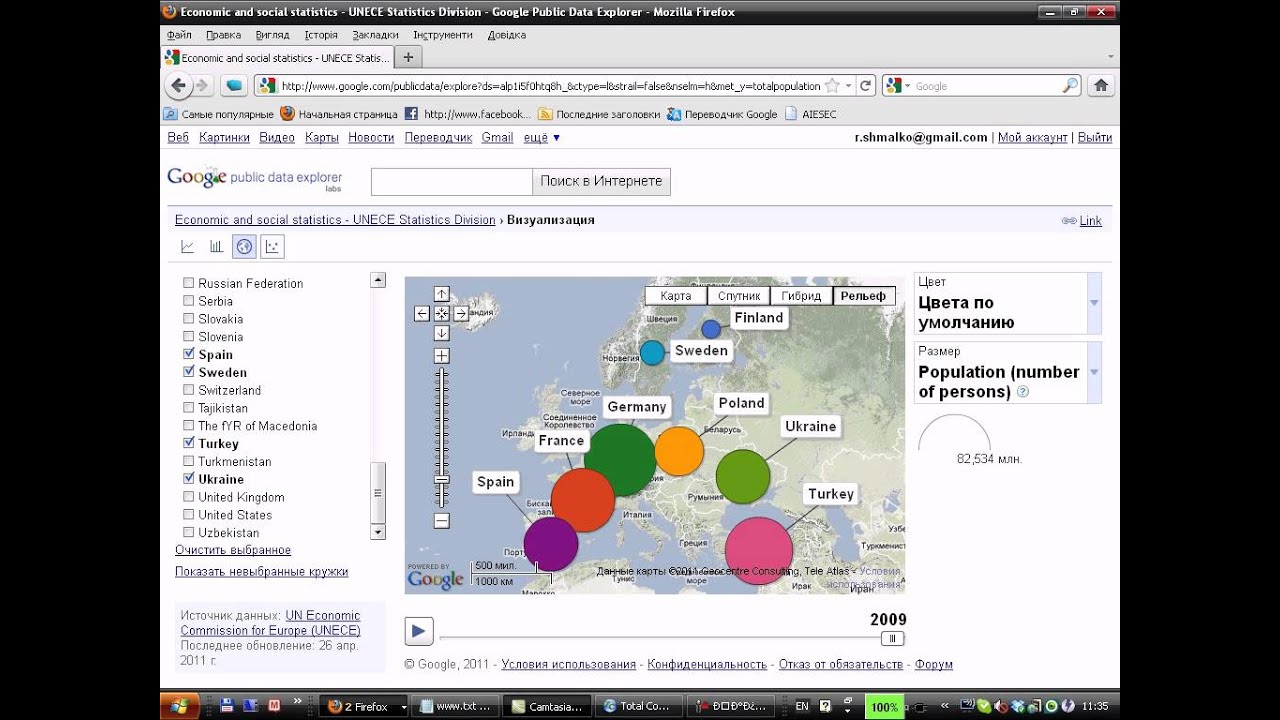Pan the map up arrow

click(442, 295)
